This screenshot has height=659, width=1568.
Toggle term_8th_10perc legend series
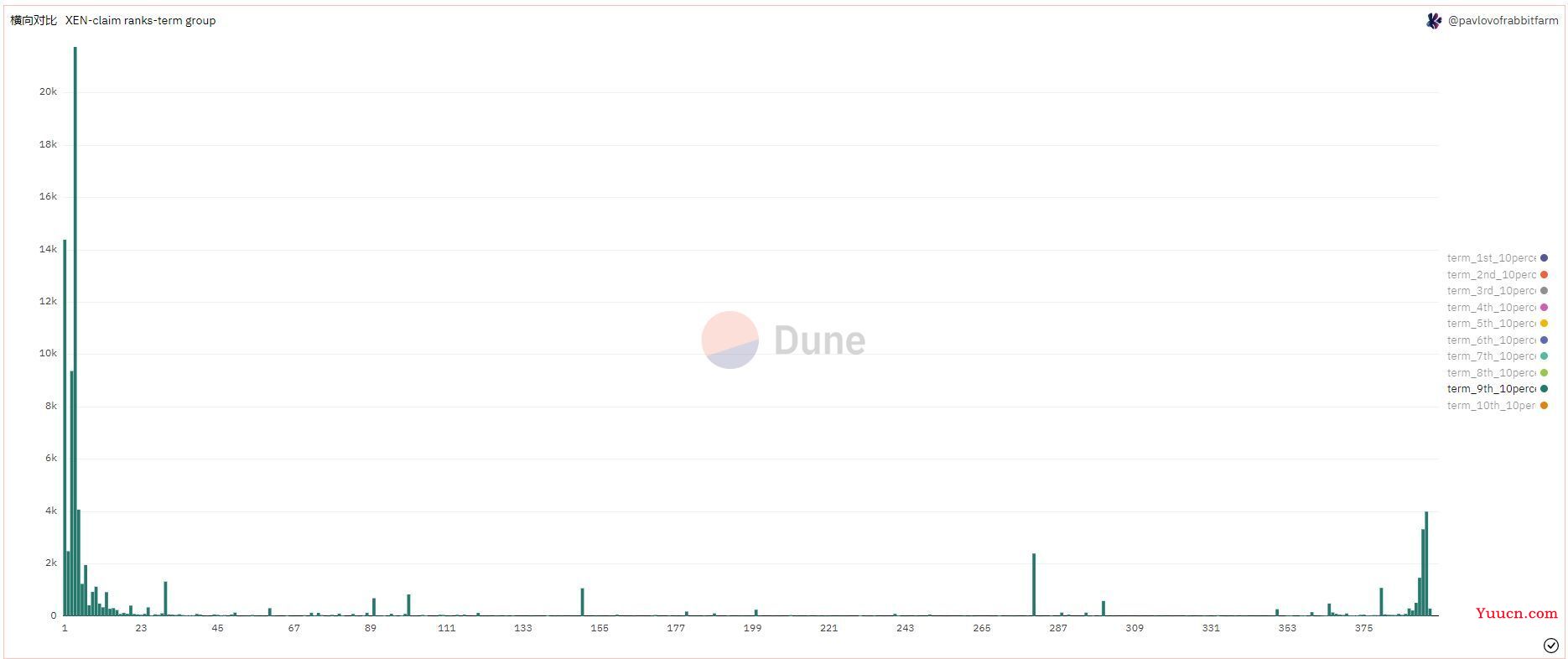1497,373
